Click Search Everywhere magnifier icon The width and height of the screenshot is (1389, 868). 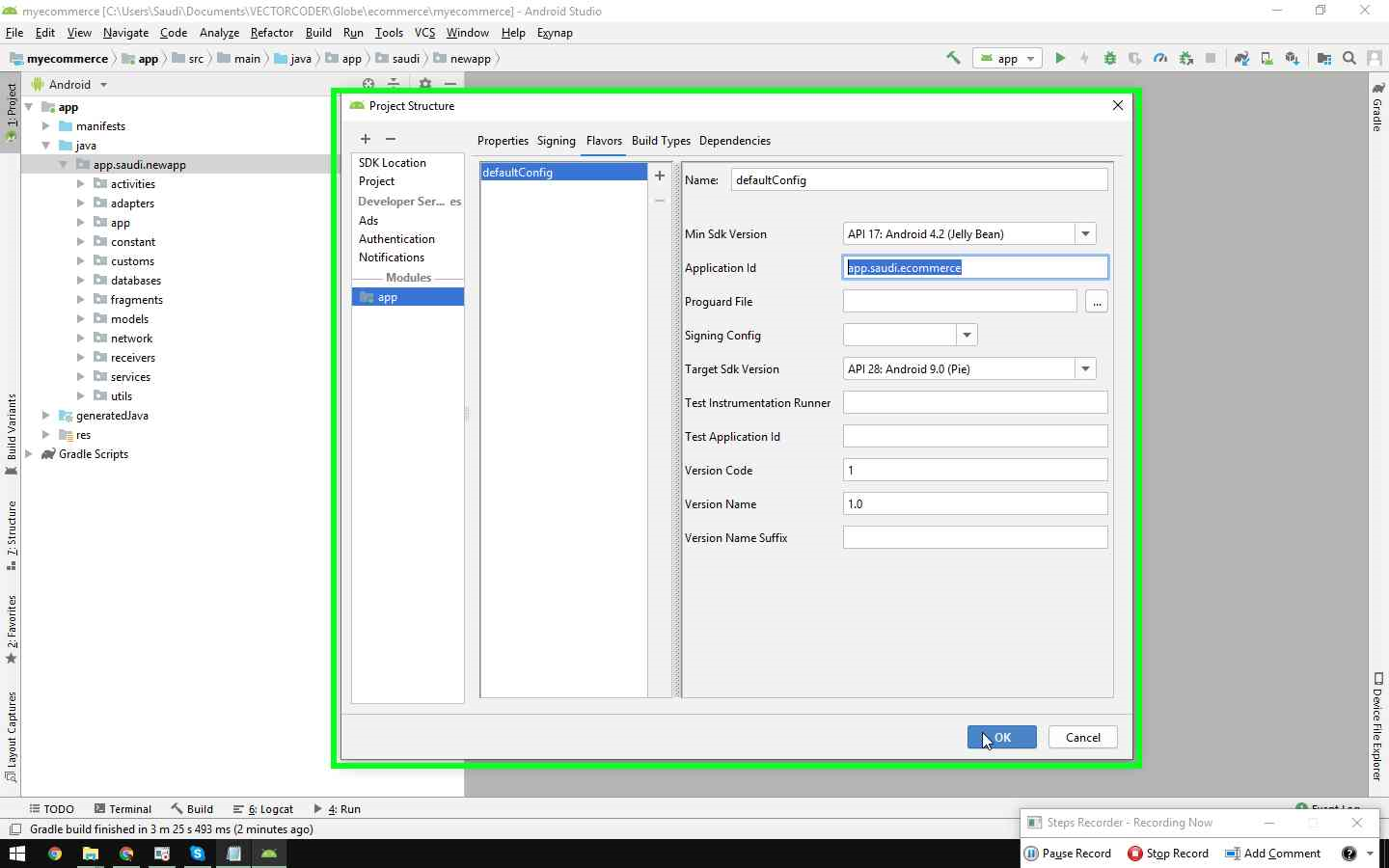[1349, 58]
